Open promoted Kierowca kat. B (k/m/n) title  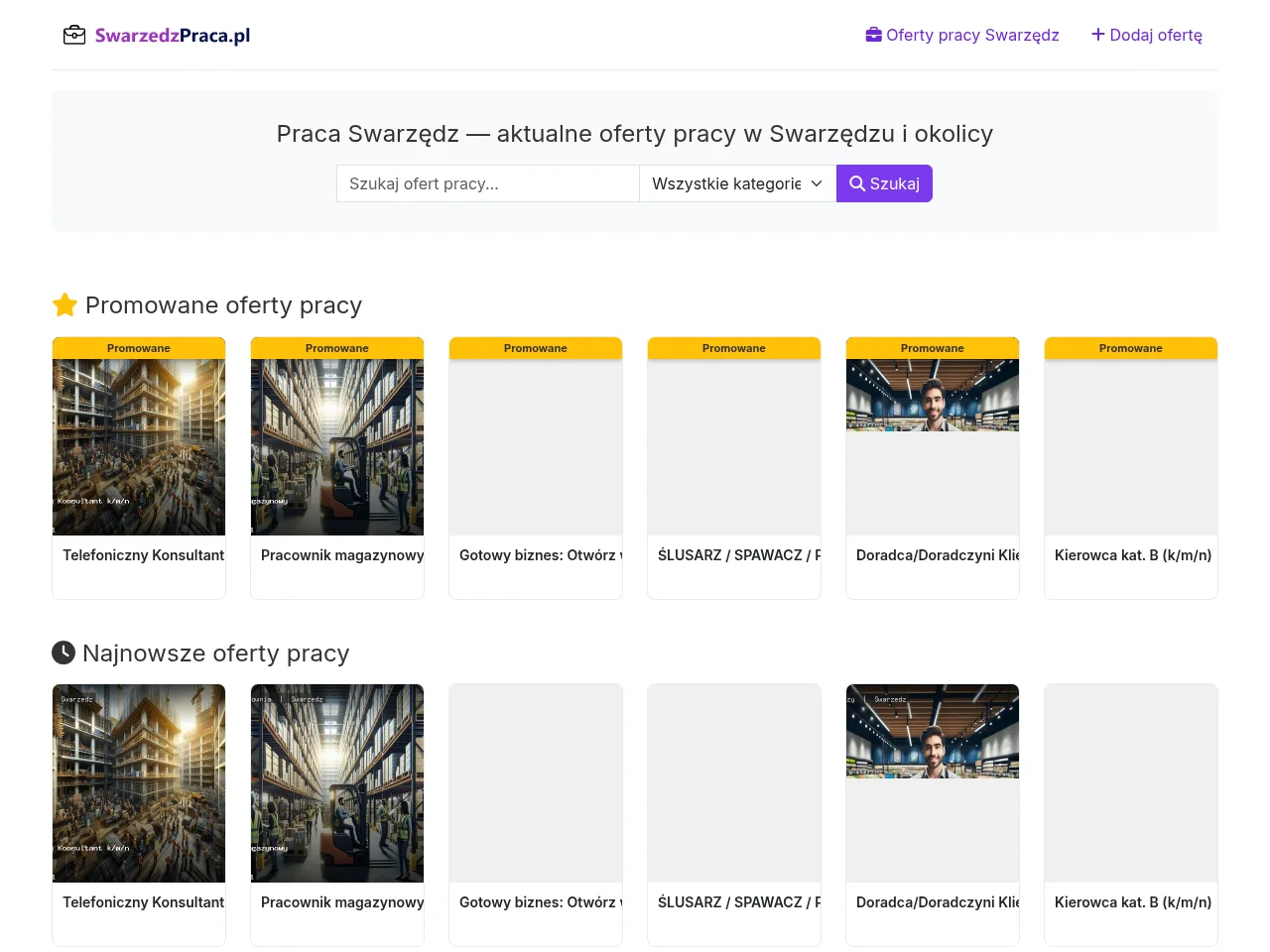tap(1133, 555)
